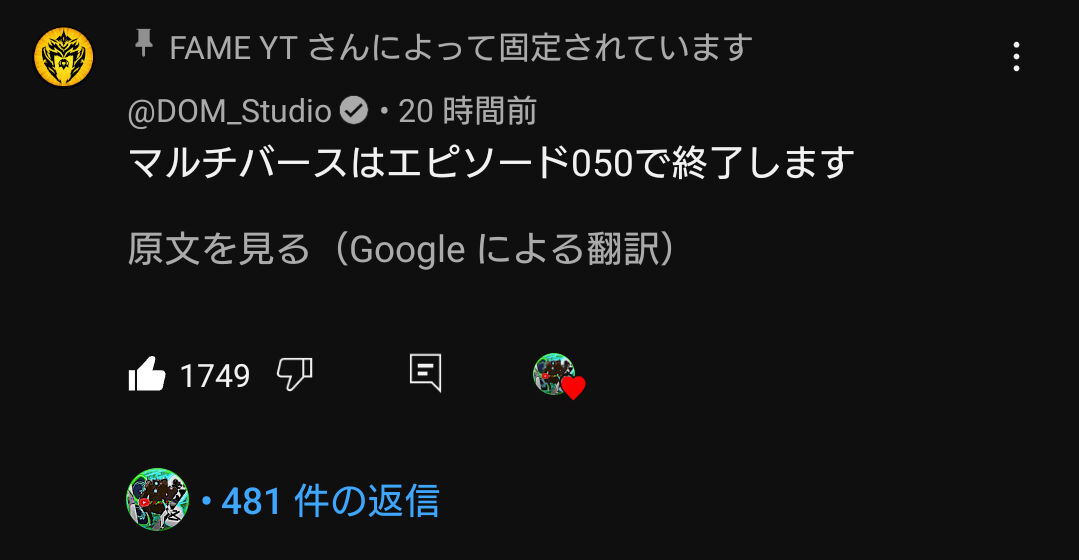Screen dimensions: 1079x560
Task: Expand the 481 件の返信 replies thread
Action: click(x=330, y=500)
